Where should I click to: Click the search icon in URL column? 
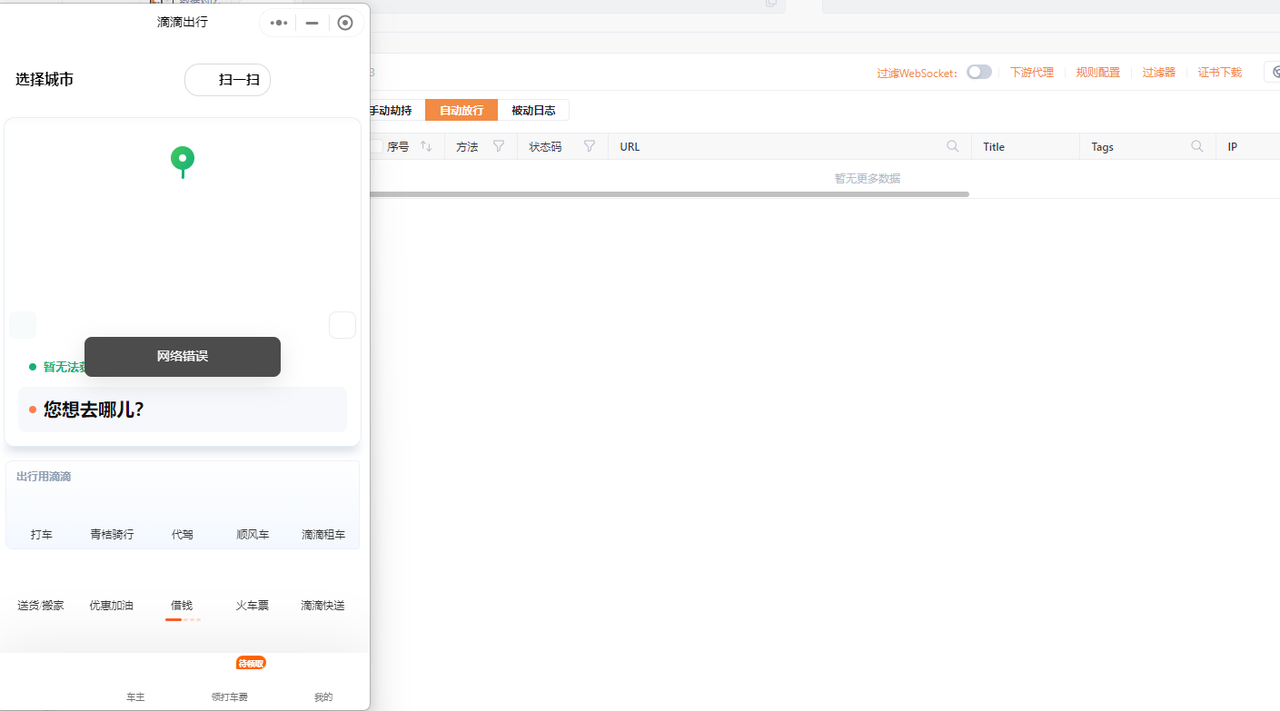(x=953, y=146)
